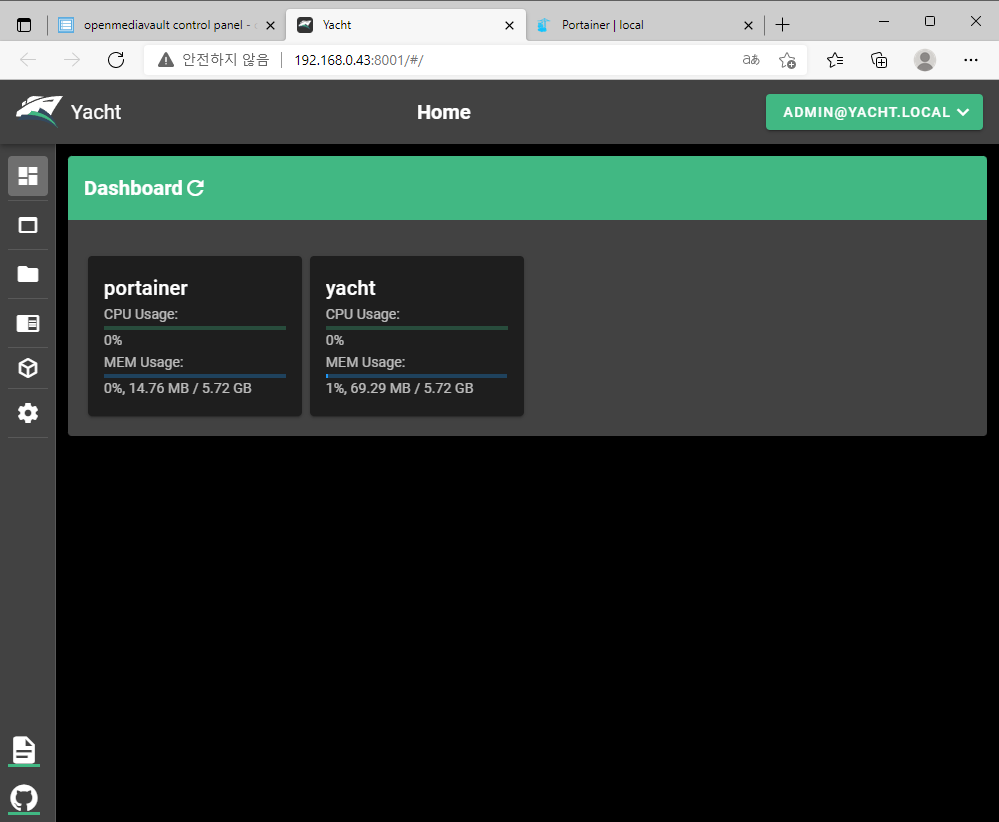This screenshot has height=822, width=999.
Task: Open the Resources cube icon in sidebar
Action: 28,368
